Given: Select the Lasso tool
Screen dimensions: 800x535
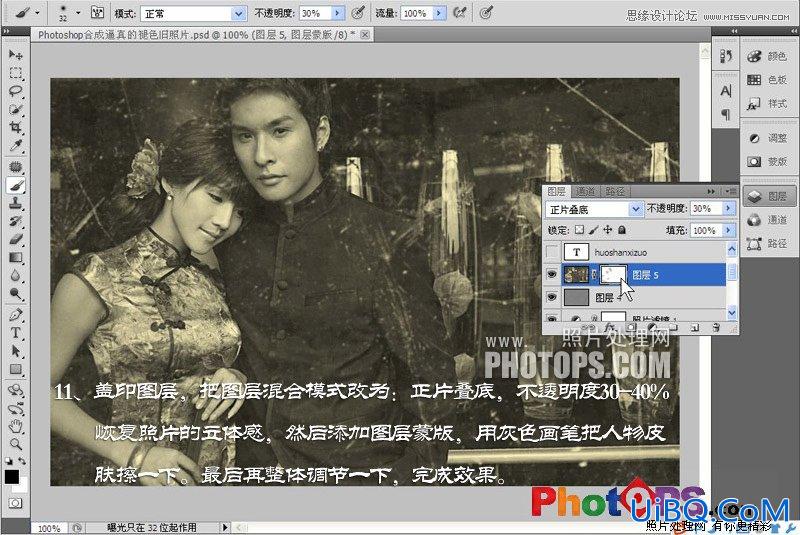Looking at the screenshot, I should (x=16, y=92).
